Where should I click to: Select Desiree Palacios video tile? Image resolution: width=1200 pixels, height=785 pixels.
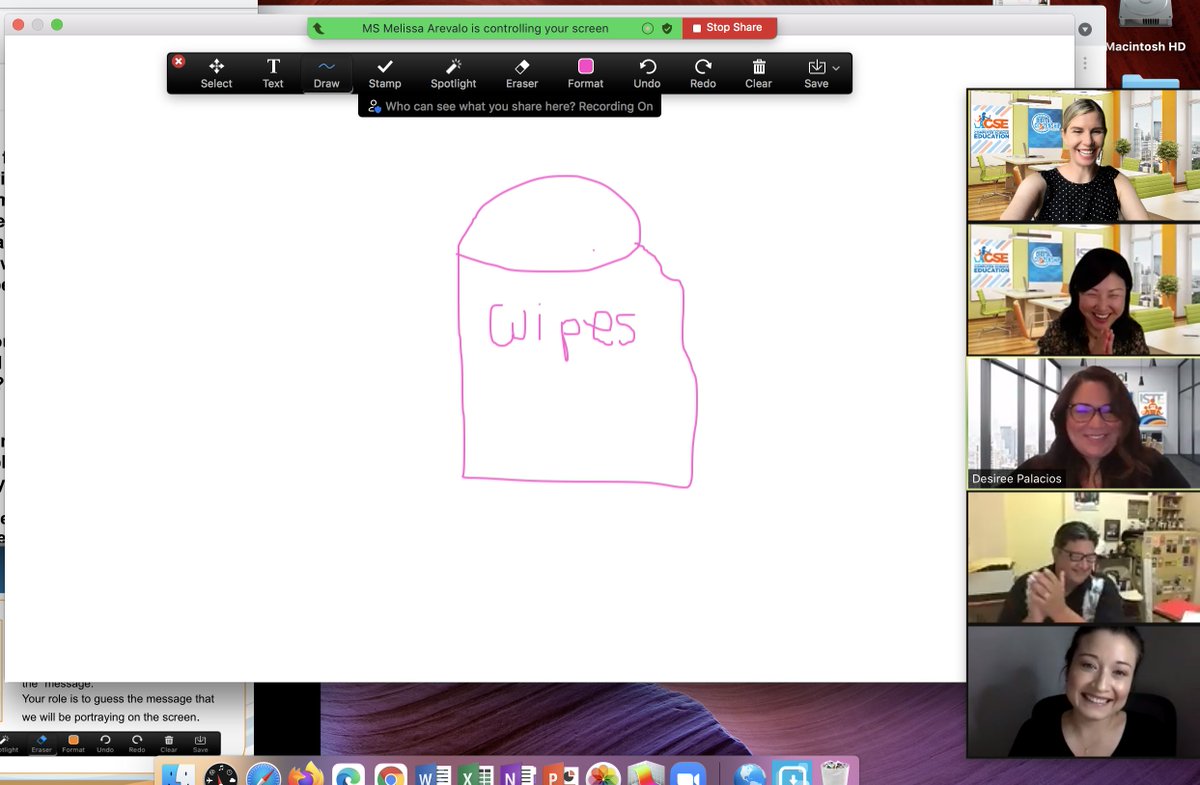point(1084,423)
